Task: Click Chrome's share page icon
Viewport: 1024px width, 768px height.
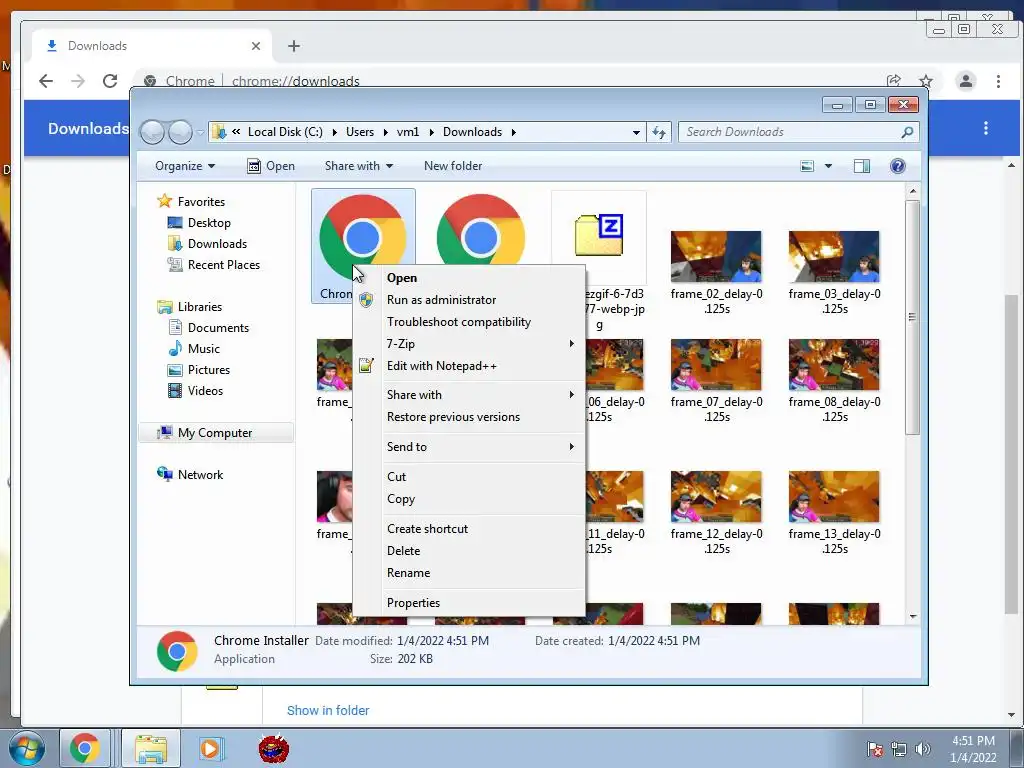Action: click(x=893, y=80)
